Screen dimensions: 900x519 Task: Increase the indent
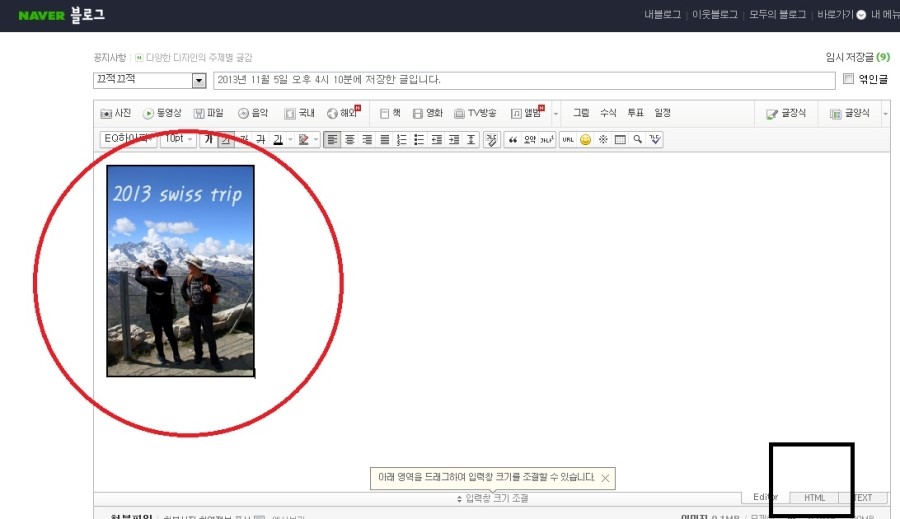(453, 140)
